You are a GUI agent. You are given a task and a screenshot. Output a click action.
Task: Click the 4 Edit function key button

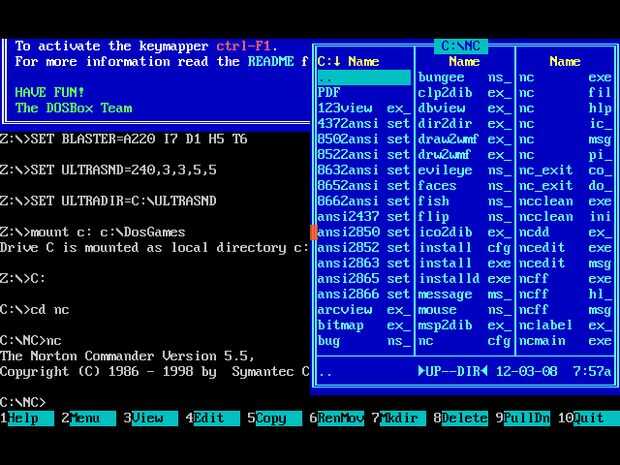point(213,418)
